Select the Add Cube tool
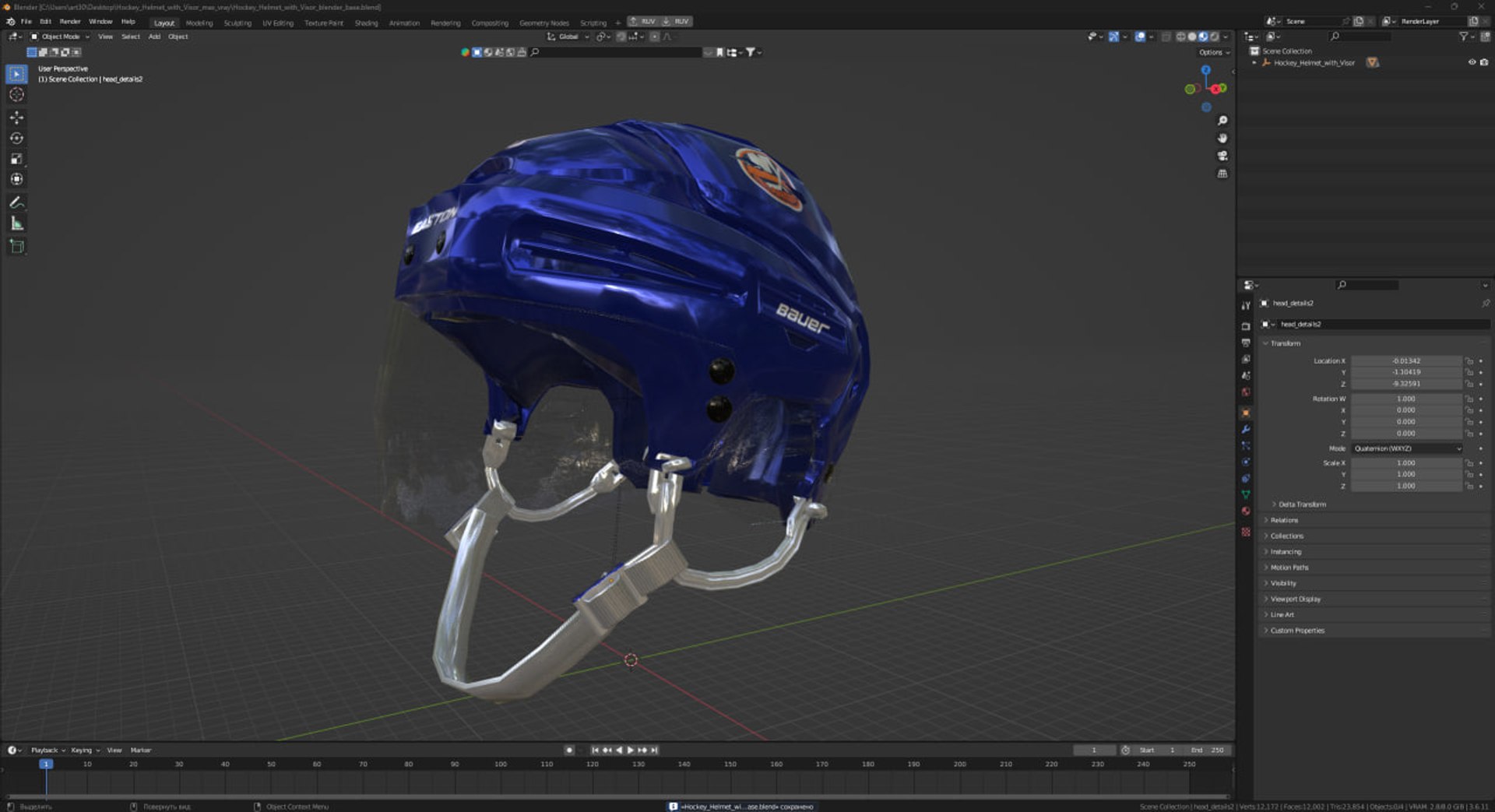Image resolution: width=1495 pixels, height=812 pixels. point(16,247)
